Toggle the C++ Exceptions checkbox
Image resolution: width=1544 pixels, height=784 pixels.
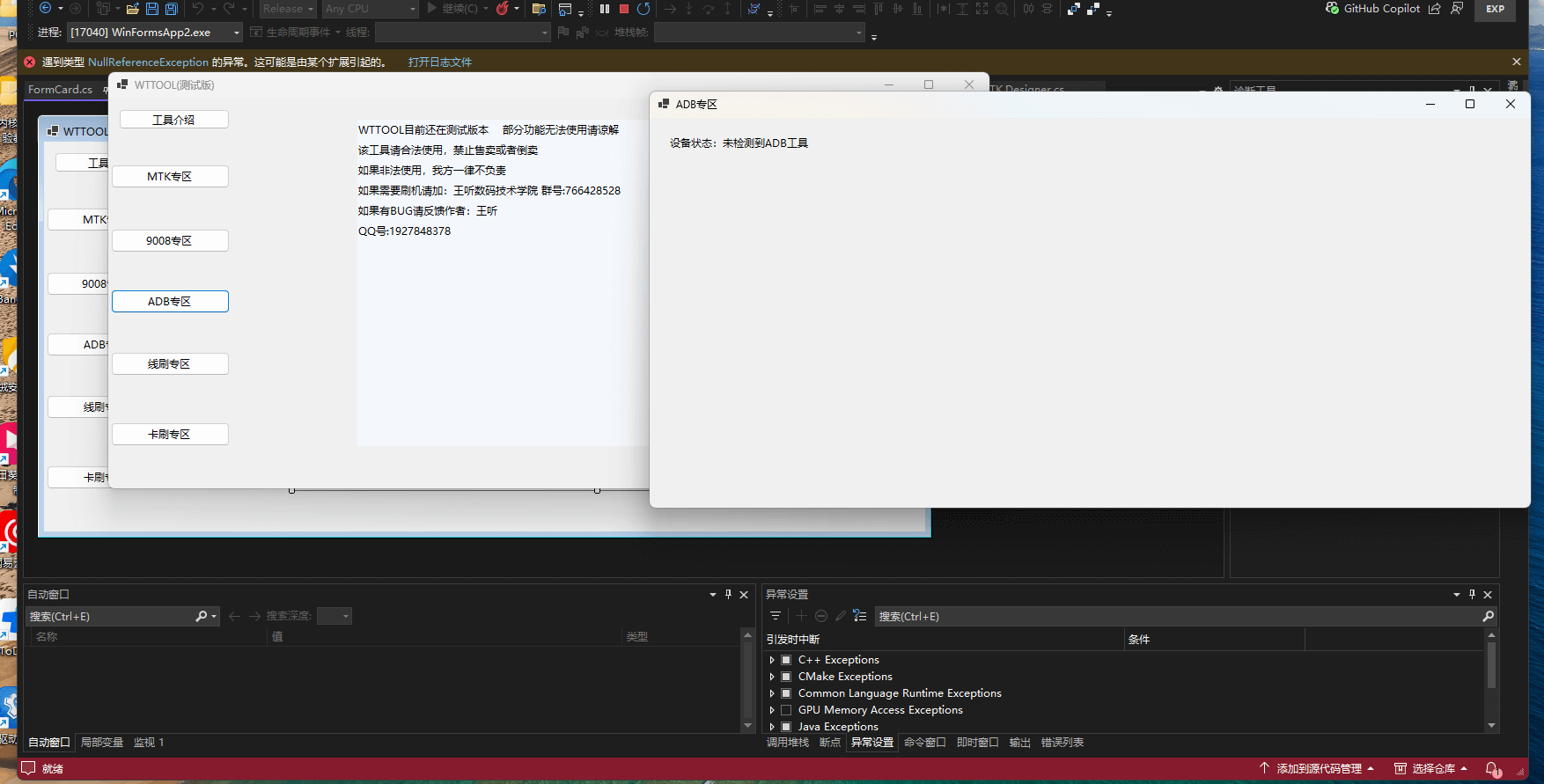coord(786,660)
